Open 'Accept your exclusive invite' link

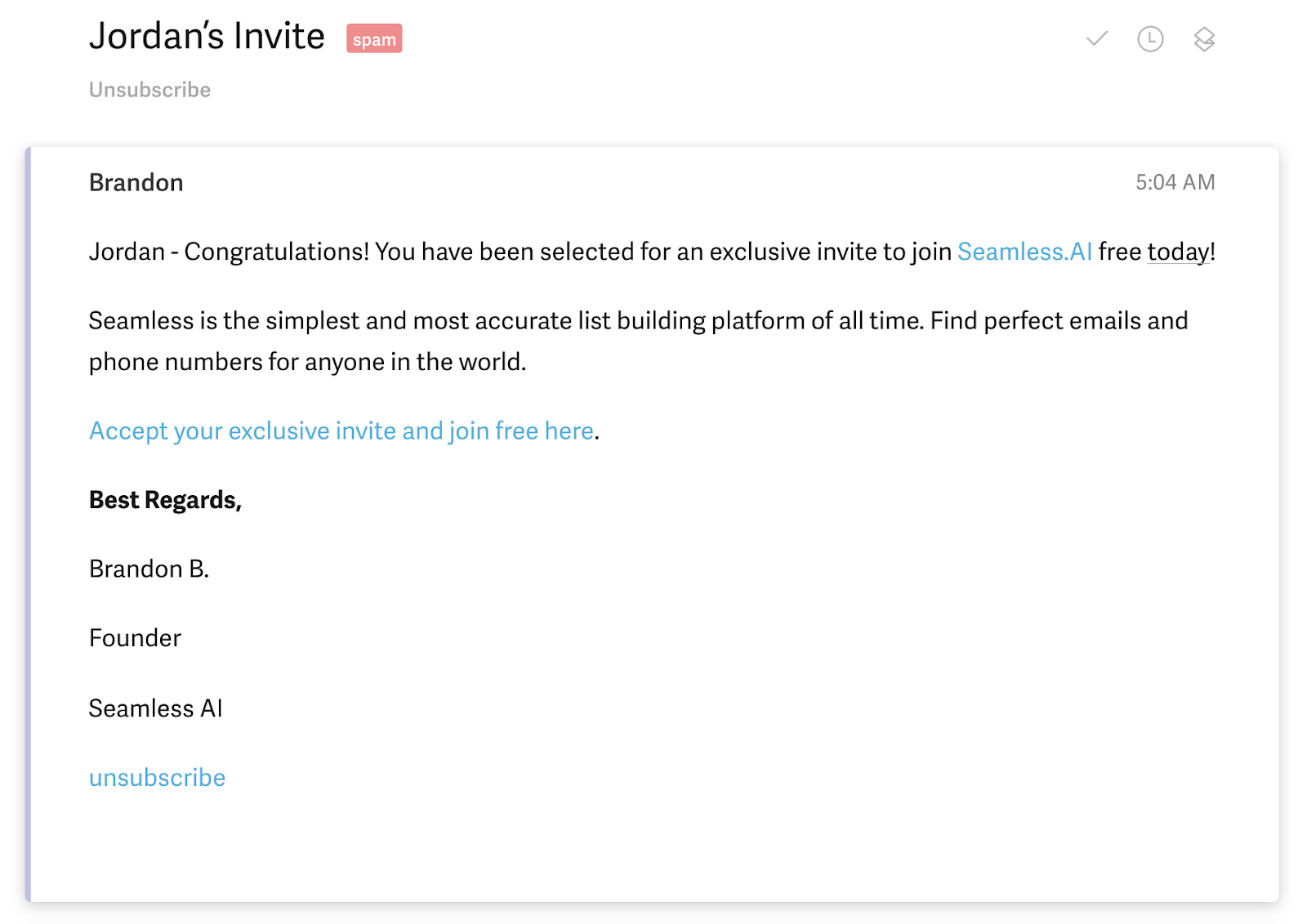(341, 431)
